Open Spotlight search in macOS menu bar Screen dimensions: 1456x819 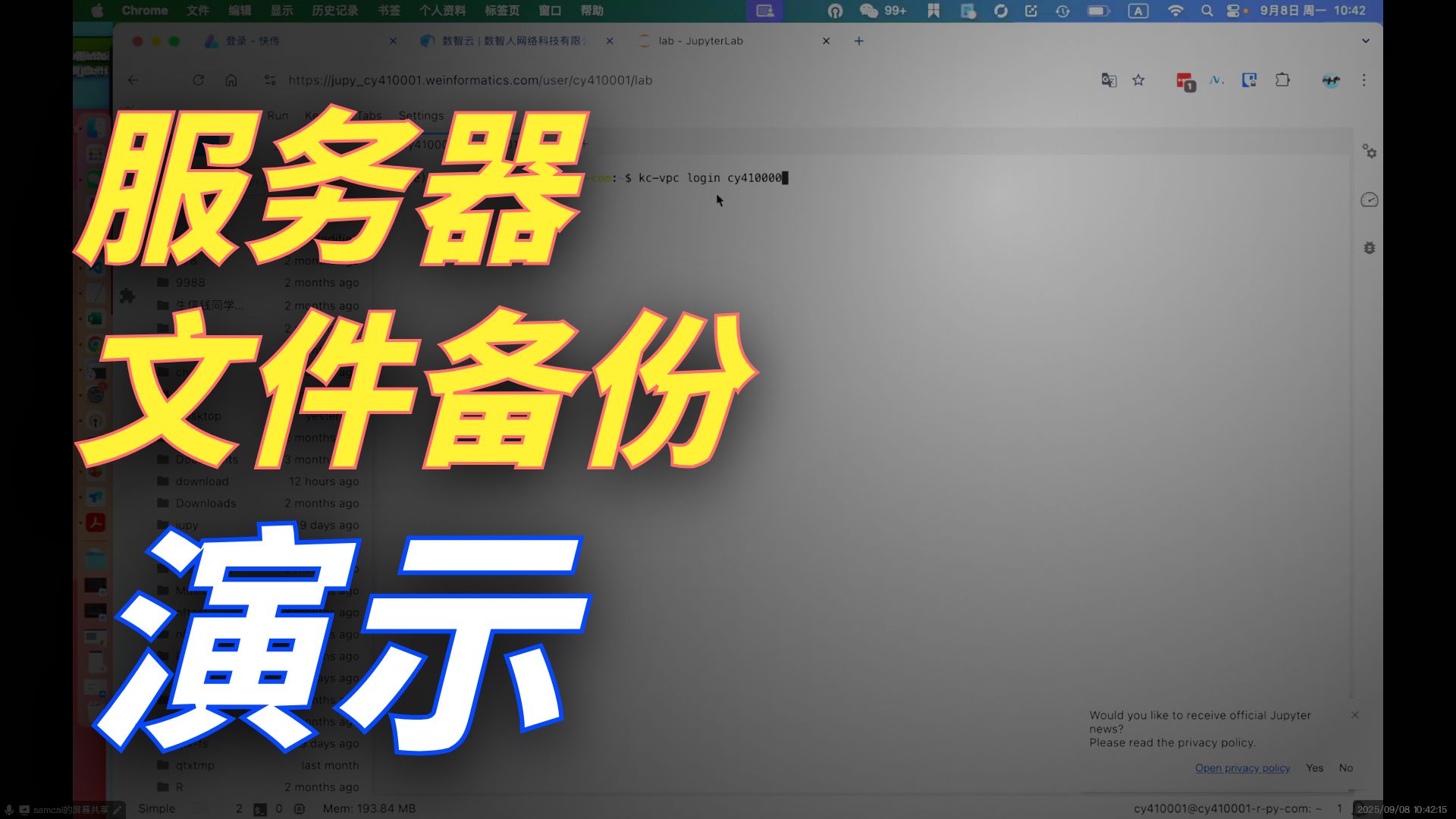pyautogui.click(x=1207, y=11)
